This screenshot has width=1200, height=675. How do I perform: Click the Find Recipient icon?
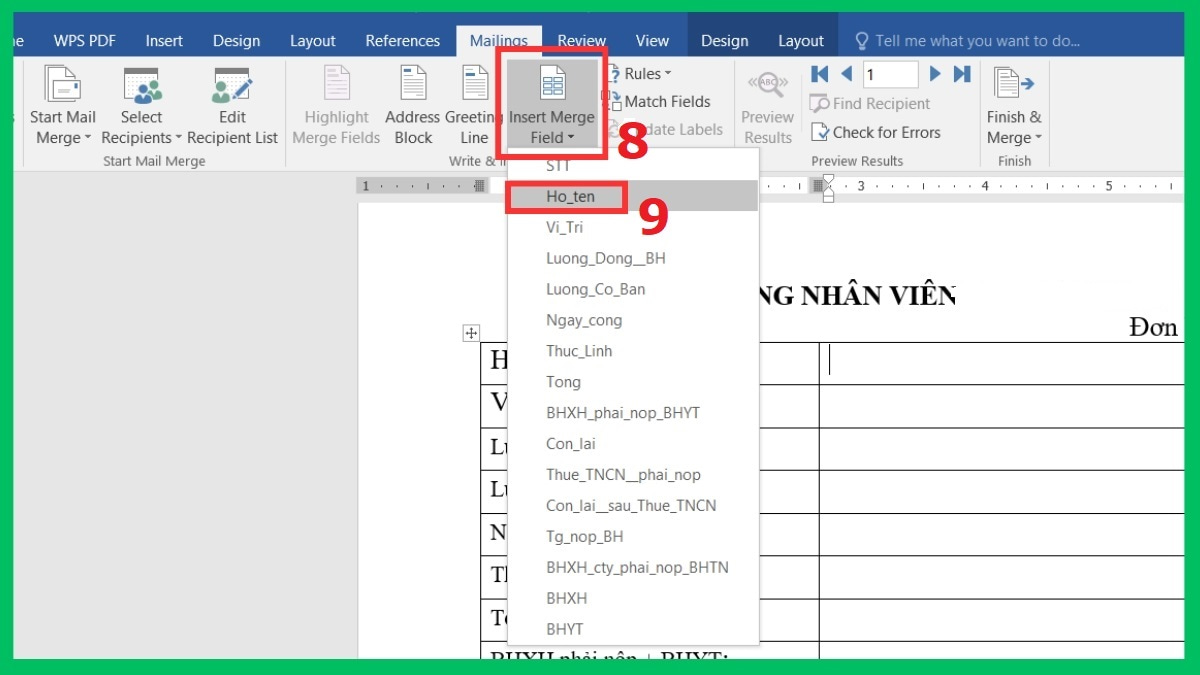(x=872, y=103)
